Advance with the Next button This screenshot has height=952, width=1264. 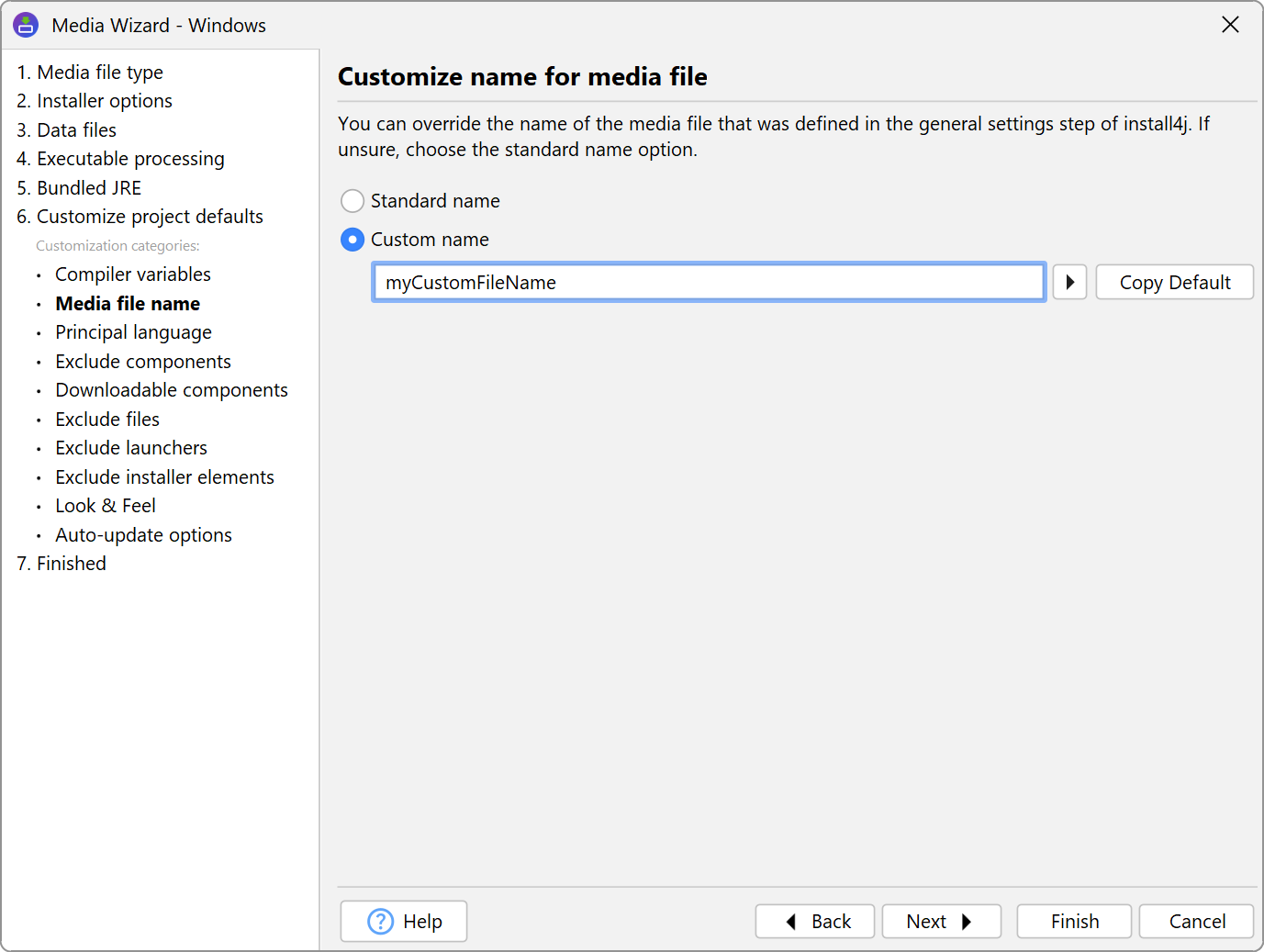pos(941,921)
